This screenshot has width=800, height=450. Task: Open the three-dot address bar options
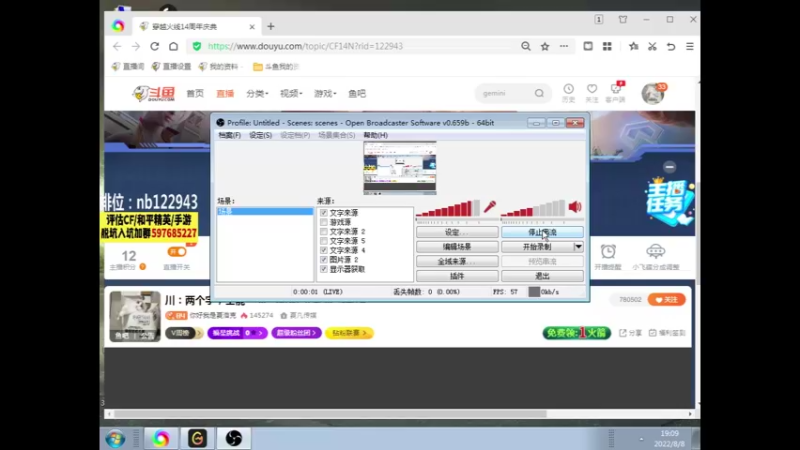coord(564,46)
